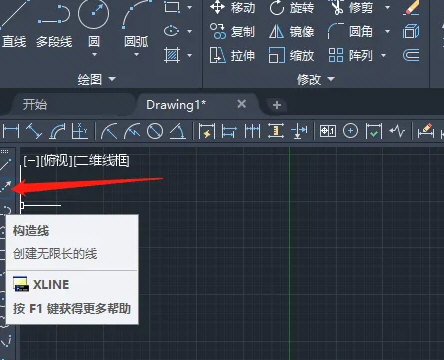
Task: Switch to the 开始 tab
Action: click(x=35, y=105)
